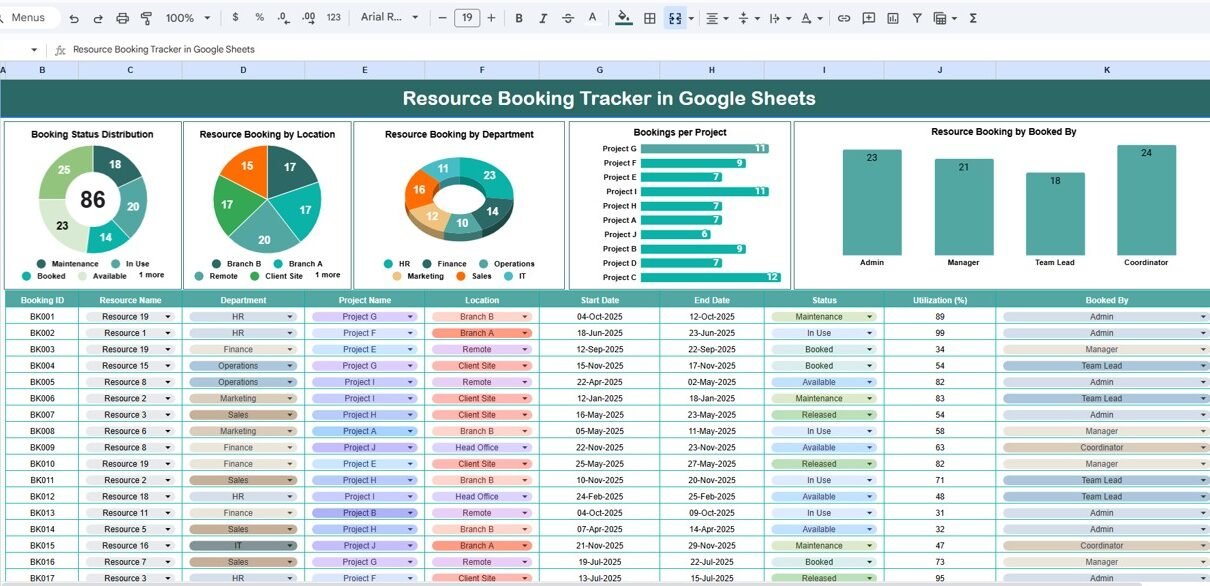Screen dimensions: 1210x586
Task: Toggle Italic formatting
Action: [544, 18]
